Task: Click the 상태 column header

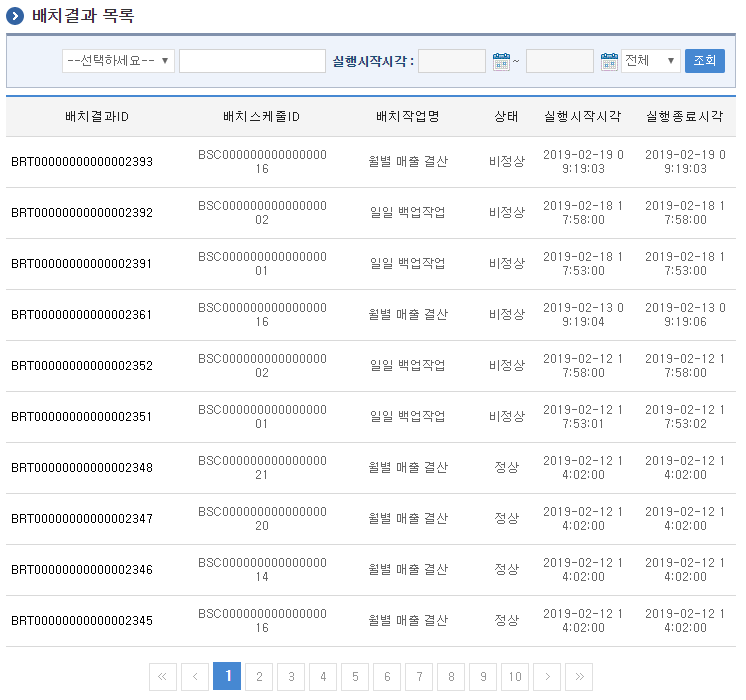Action: 506,117
